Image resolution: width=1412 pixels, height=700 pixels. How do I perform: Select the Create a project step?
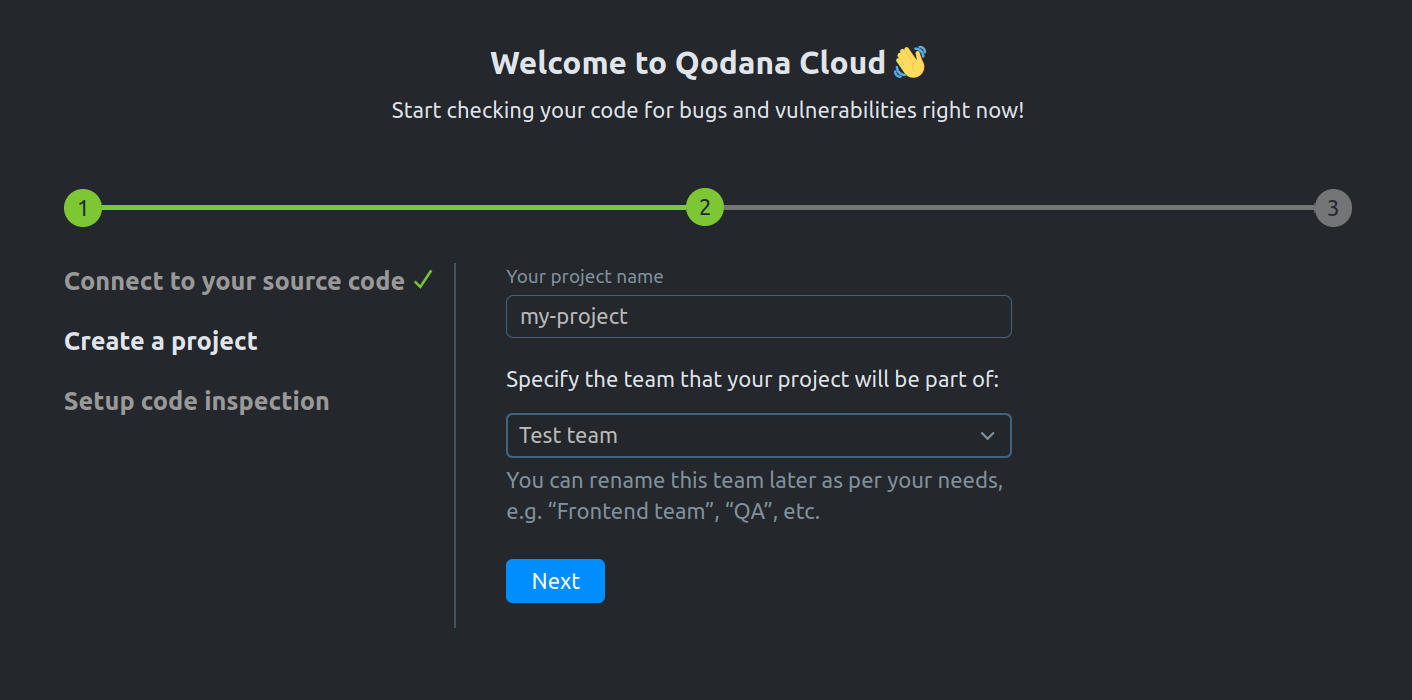(x=160, y=340)
